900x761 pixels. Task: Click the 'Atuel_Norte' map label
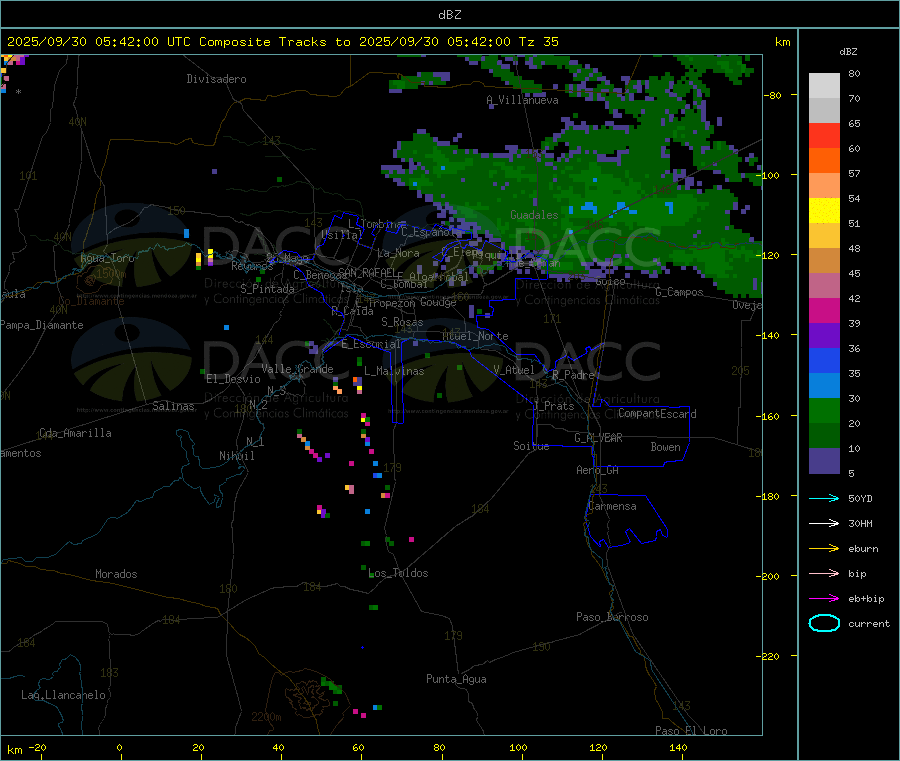(475, 336)
